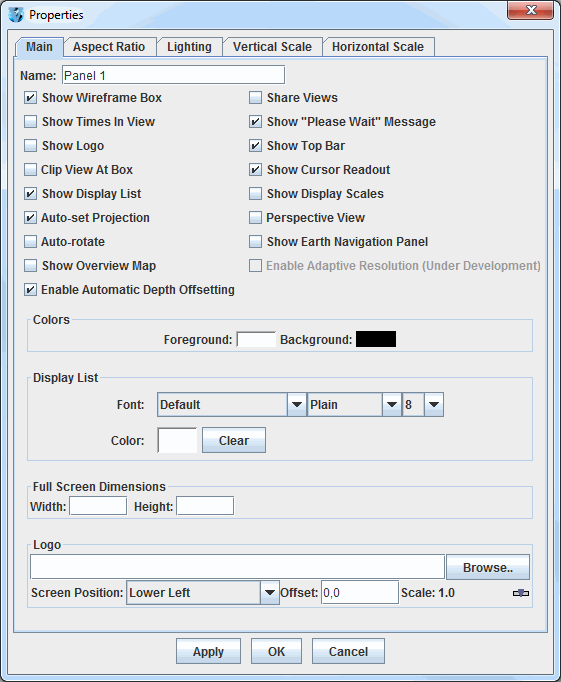The width and height of the screenshot is (561, 682).
Task: Click the logo Scale slider icon
Action: [x=521, y=593]
